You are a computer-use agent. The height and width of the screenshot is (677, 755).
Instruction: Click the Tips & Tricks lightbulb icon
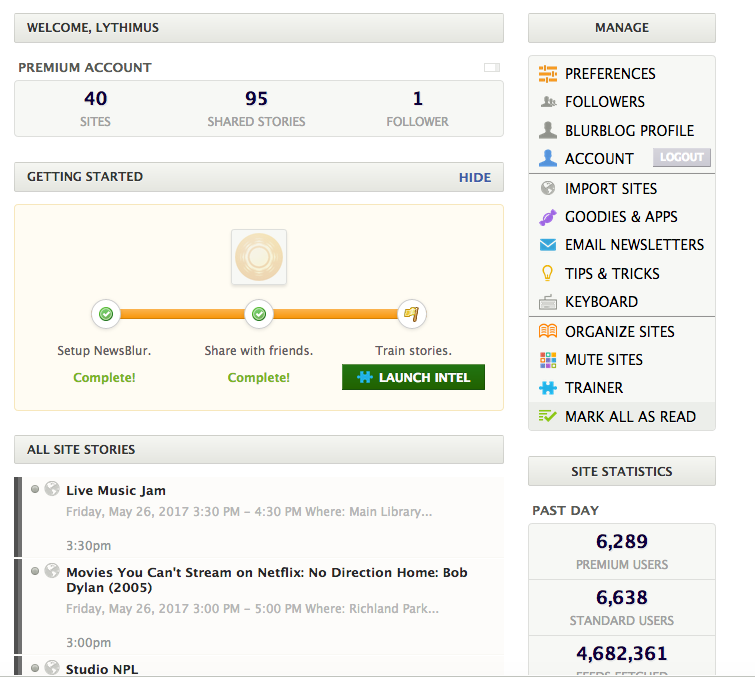tap(547, 273)
